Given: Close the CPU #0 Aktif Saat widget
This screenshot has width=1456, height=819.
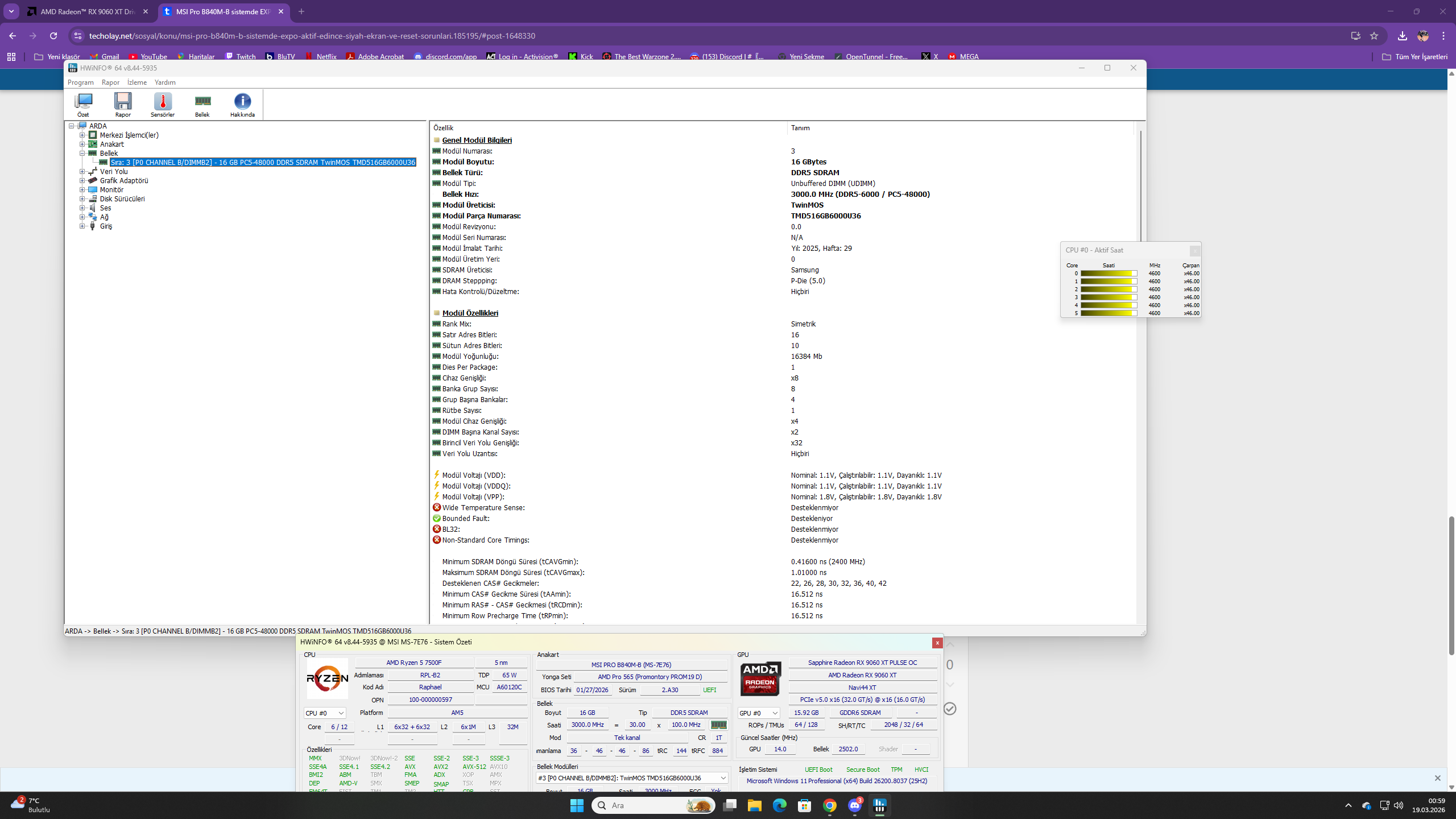Looking at the screenshot, I should [1195, 250].
